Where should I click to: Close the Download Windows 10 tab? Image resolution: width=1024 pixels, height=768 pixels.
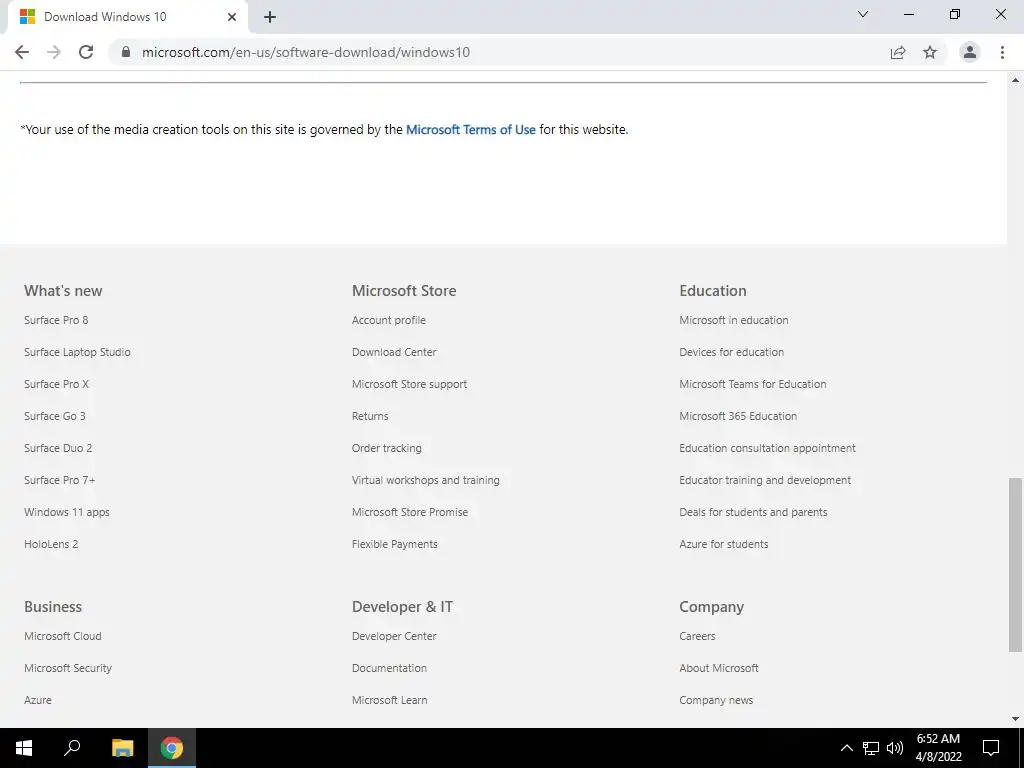[x=231, y=17]
